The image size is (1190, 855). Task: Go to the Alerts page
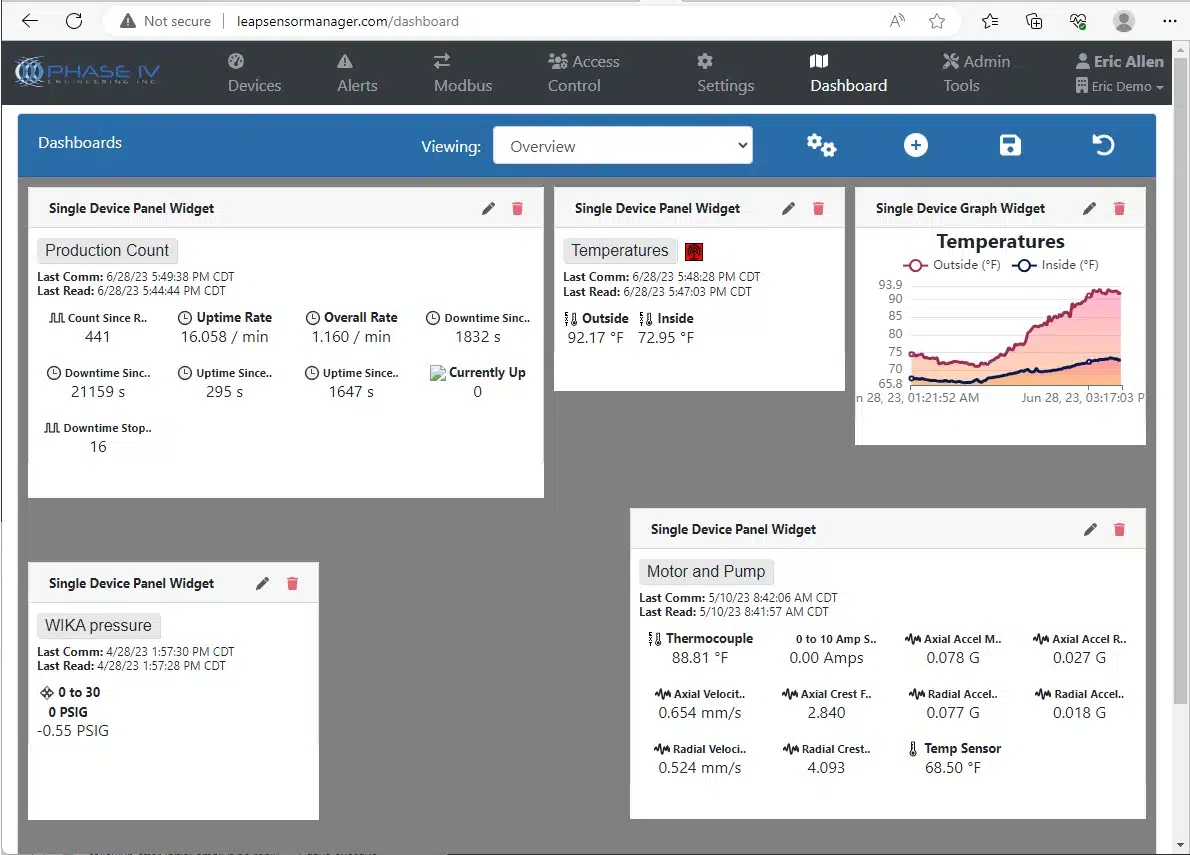[x=357, y=74]
